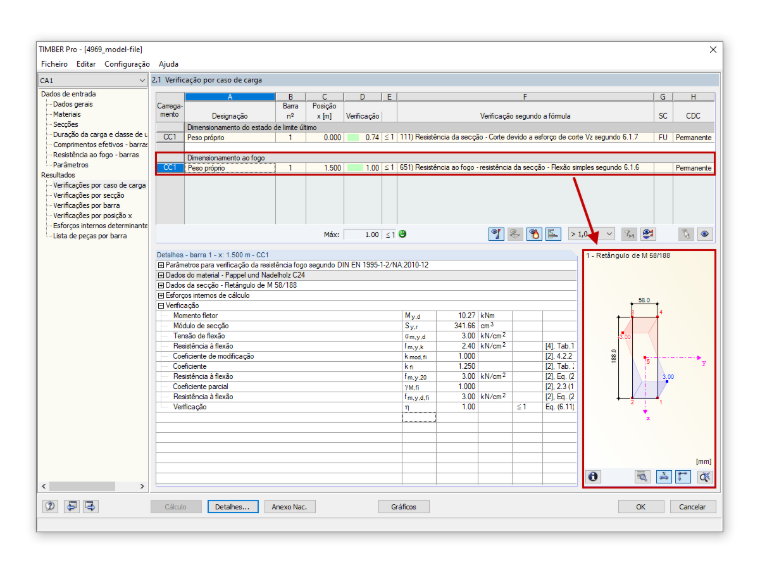Click the Coeficiente de modificação row
This screenshot has height=570, width=760.
(366, 356)
